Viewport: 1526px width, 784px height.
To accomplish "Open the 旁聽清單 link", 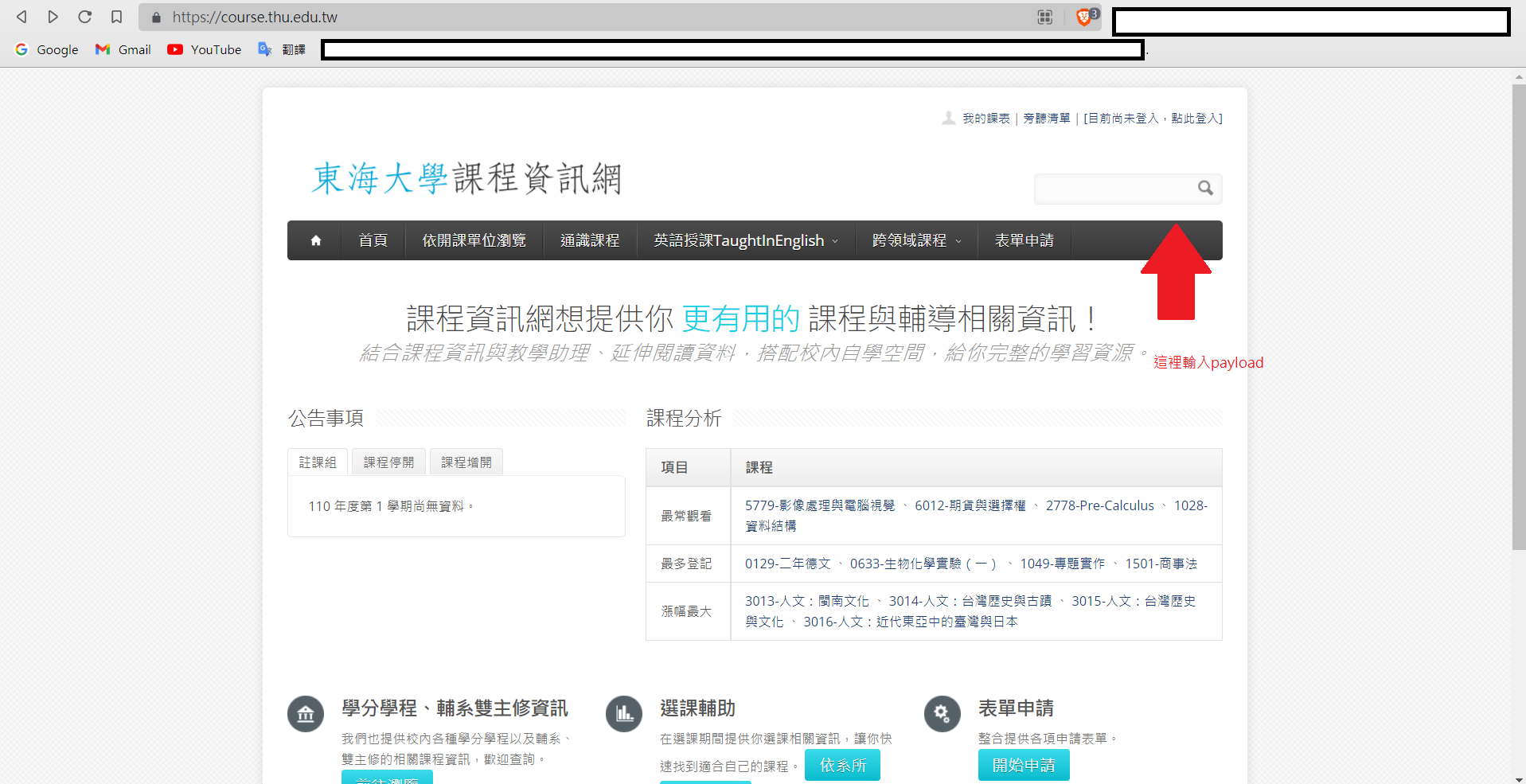I will pyautogui.click(x=1047, y=118).
